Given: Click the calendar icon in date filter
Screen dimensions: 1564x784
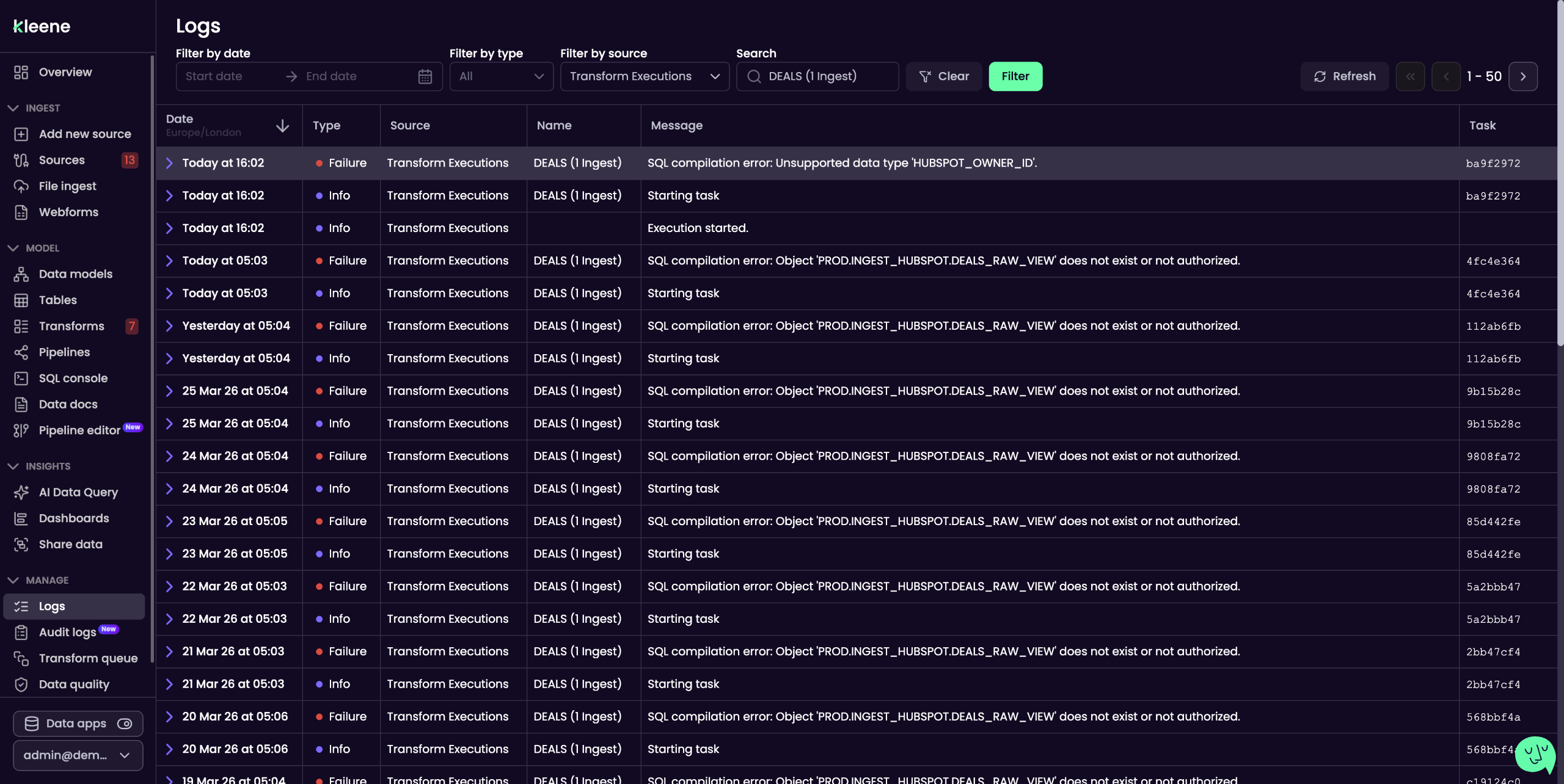Looking at the screenshot, I should click(x=425, y=76).
